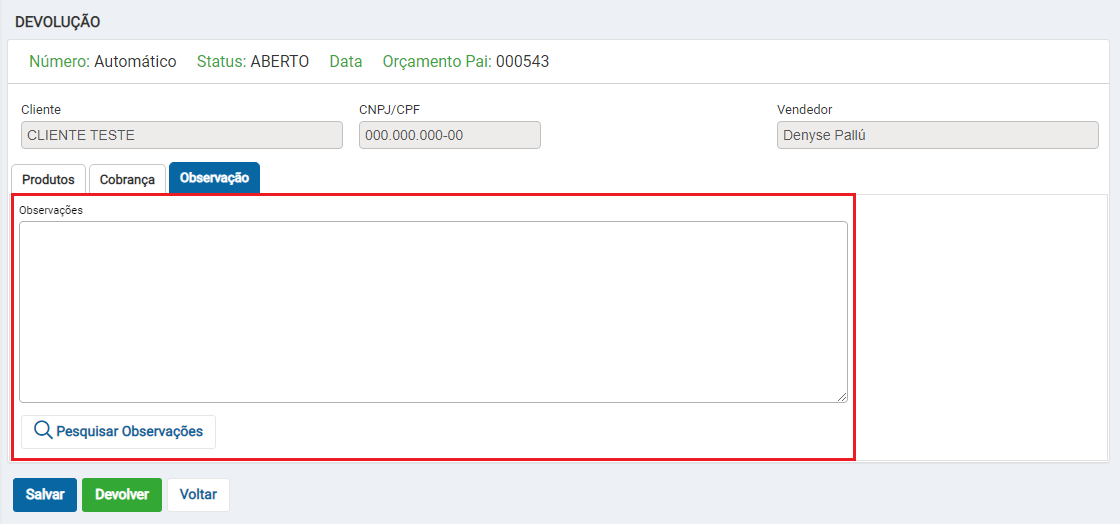Screen dimensions: 1120x524
Task: Click the Cliente field showing CLIENTE TESTE
Action: pos(182,135)
